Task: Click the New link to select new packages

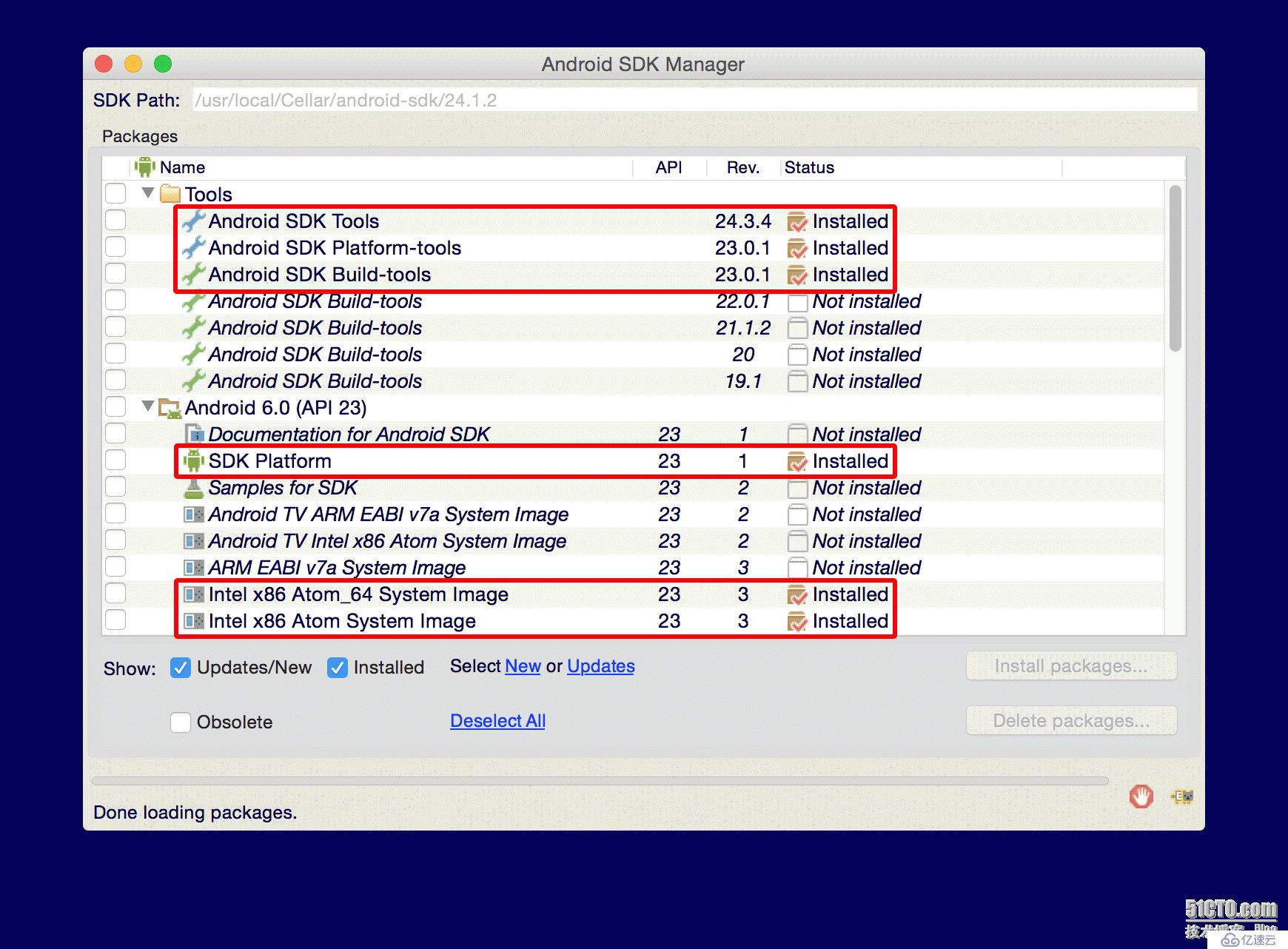Action: tap(523, 666)
